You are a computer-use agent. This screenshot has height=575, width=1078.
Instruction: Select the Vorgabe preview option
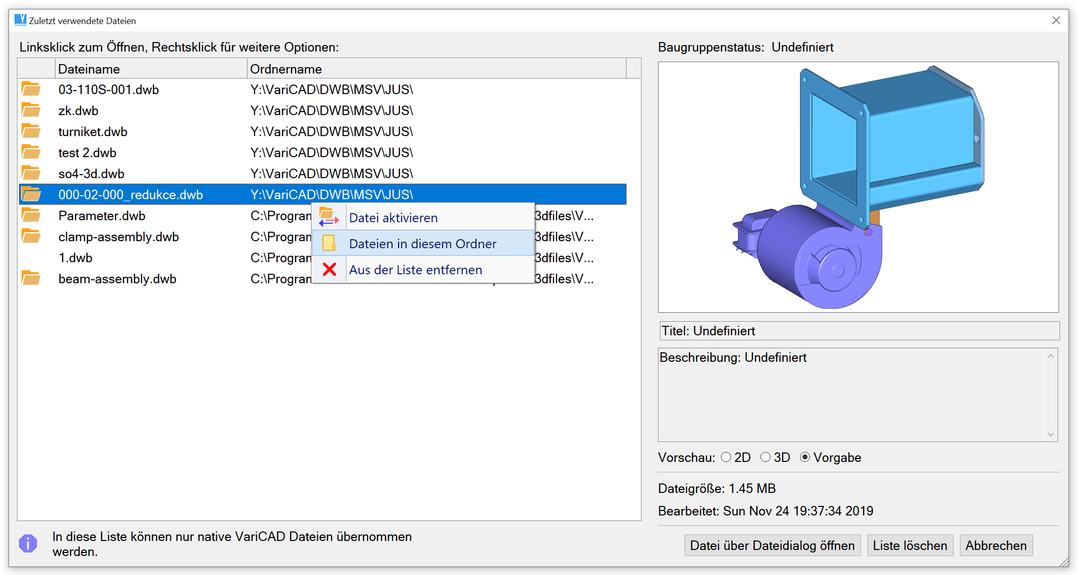pos(805,457)
